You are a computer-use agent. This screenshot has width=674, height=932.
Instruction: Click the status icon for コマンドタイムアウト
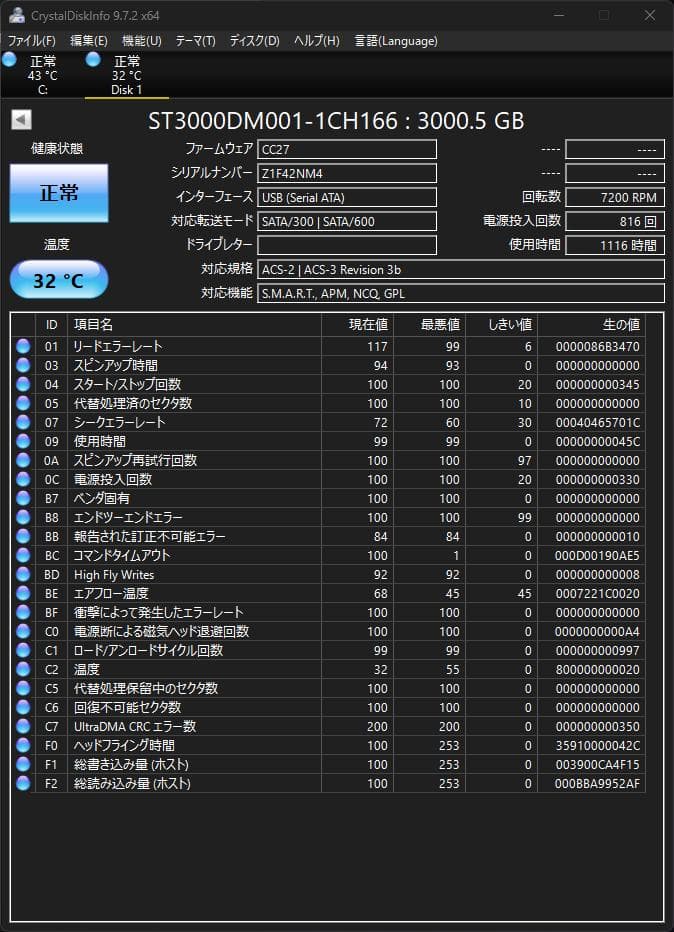point(23,555)
